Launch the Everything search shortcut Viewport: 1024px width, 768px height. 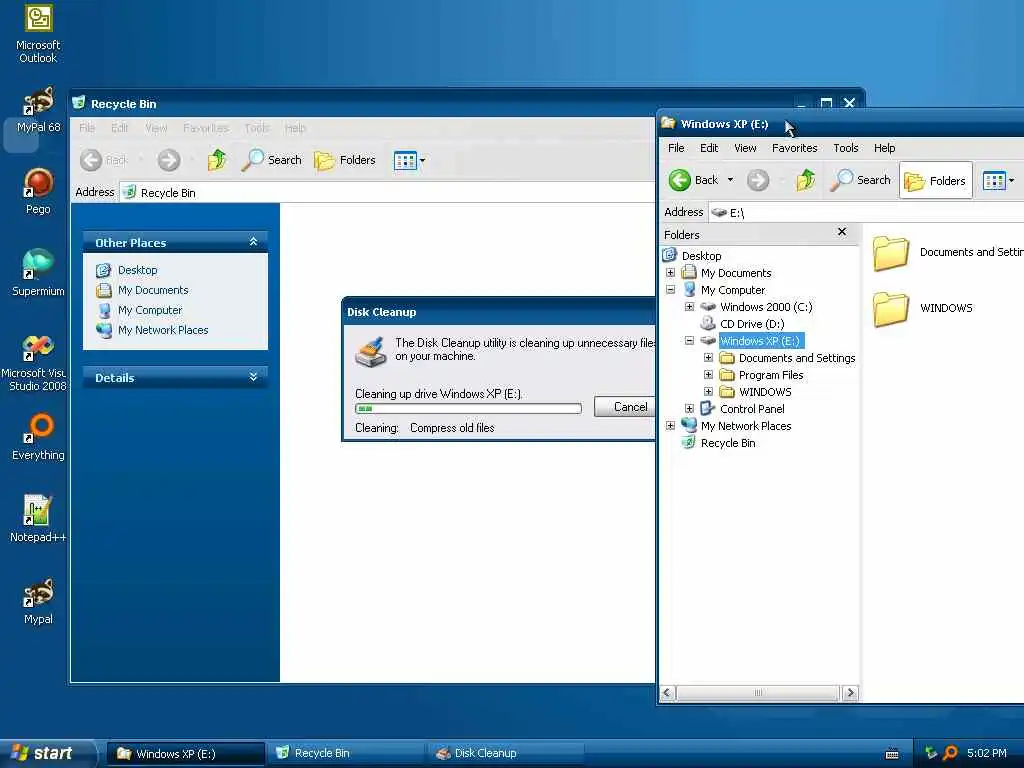point(38,437)
